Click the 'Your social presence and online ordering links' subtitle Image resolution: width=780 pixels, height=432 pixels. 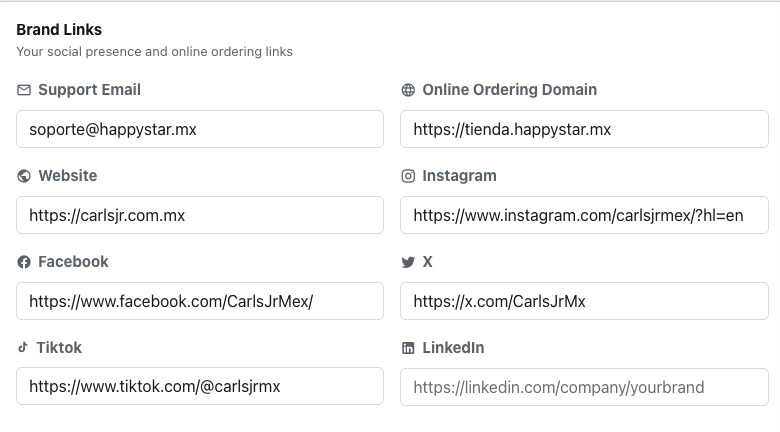click(x=155, y=52)
